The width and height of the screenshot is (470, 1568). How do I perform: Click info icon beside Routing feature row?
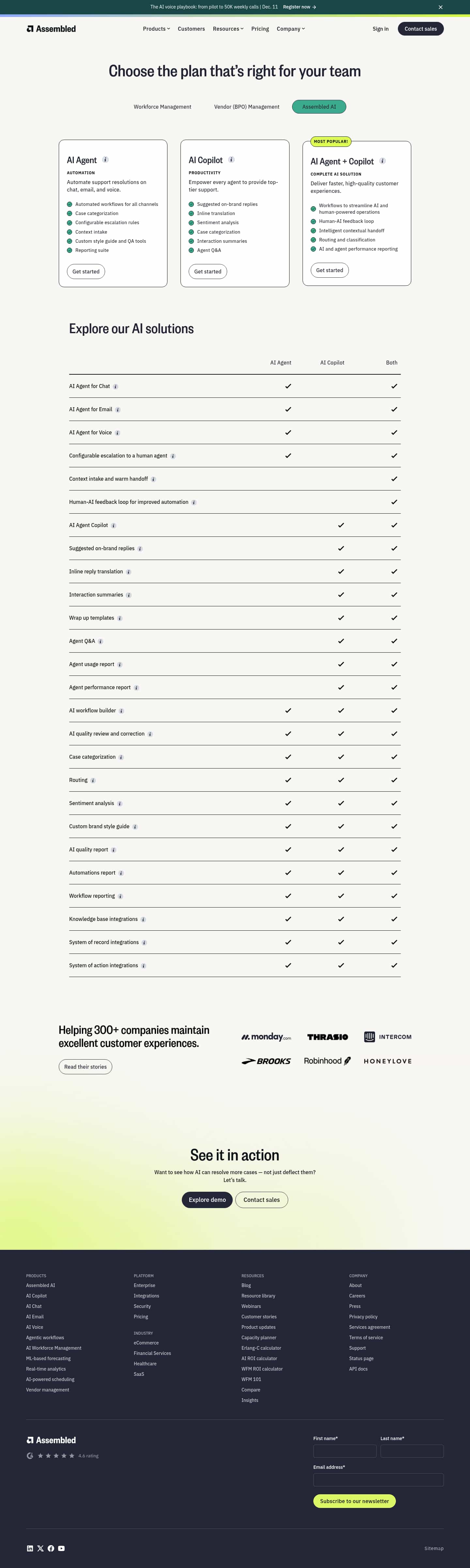coord(93,780)
